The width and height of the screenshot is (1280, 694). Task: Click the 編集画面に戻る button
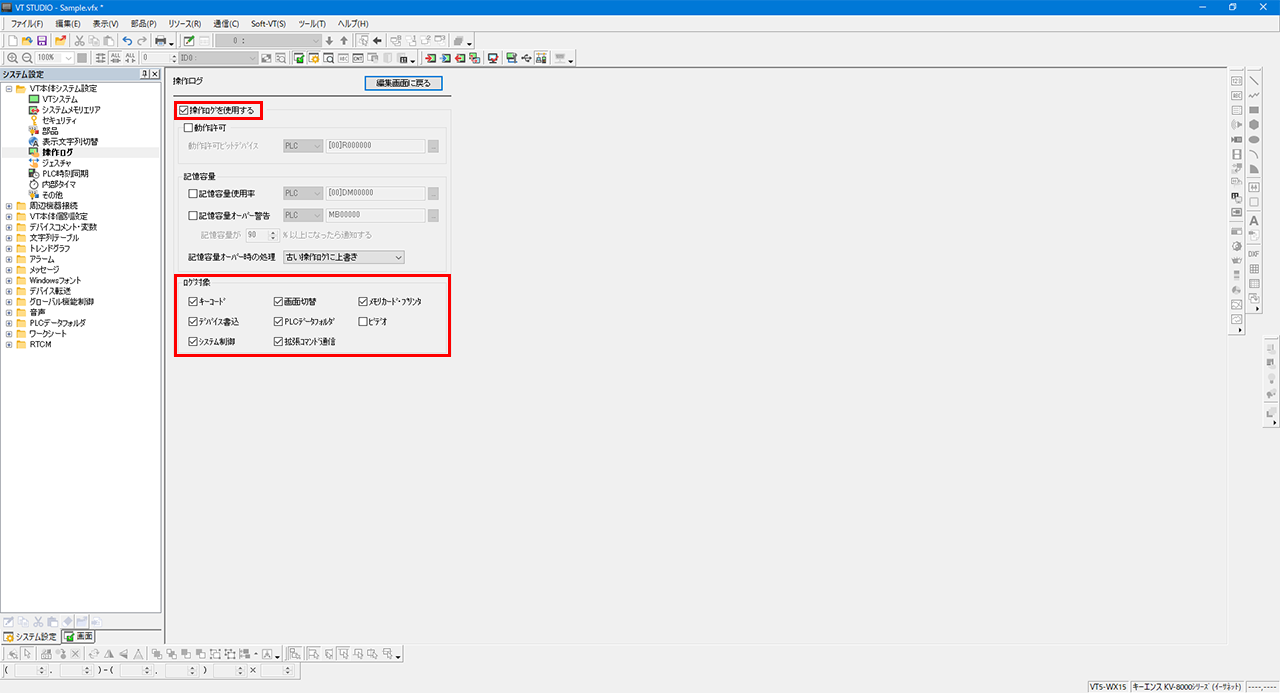tap(403, 83)
